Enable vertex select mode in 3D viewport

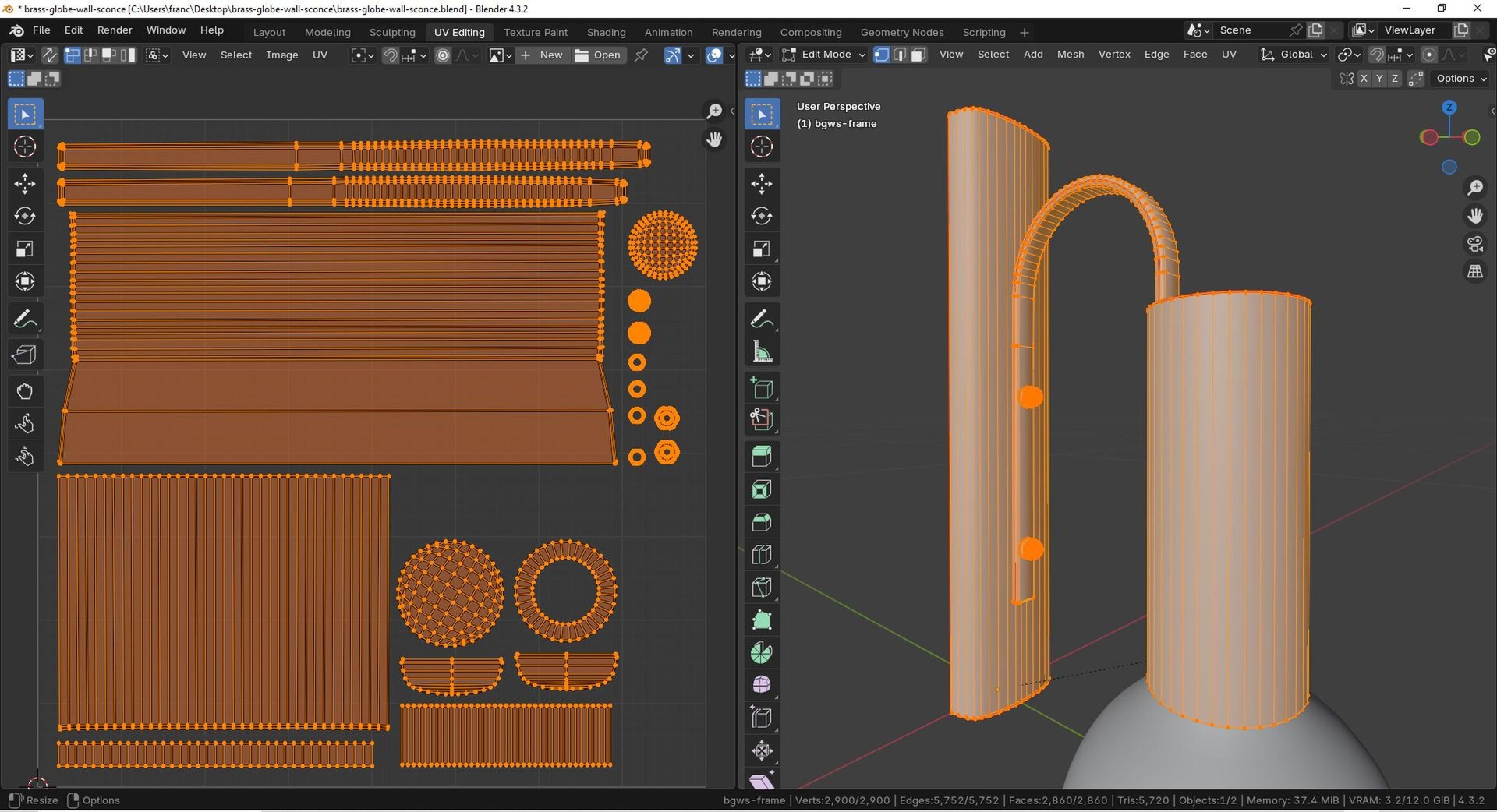[882, 55]
